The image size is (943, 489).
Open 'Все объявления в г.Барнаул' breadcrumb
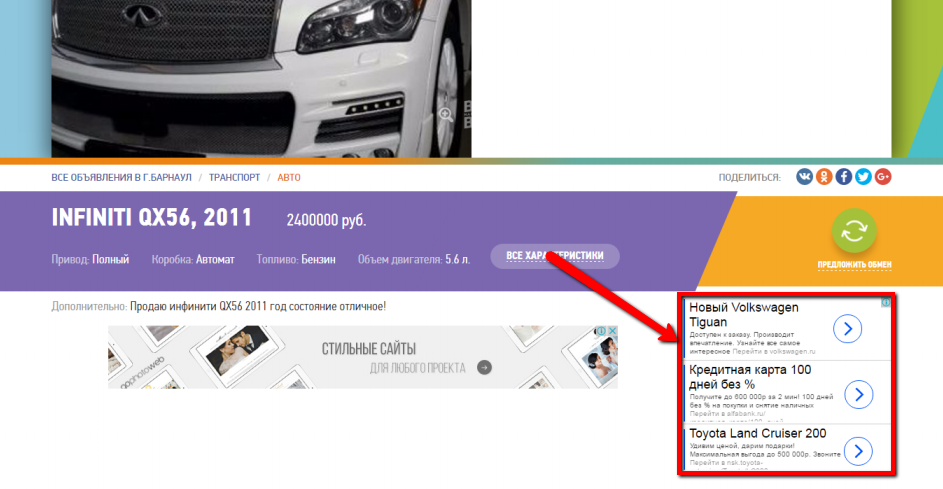(121, 177)
